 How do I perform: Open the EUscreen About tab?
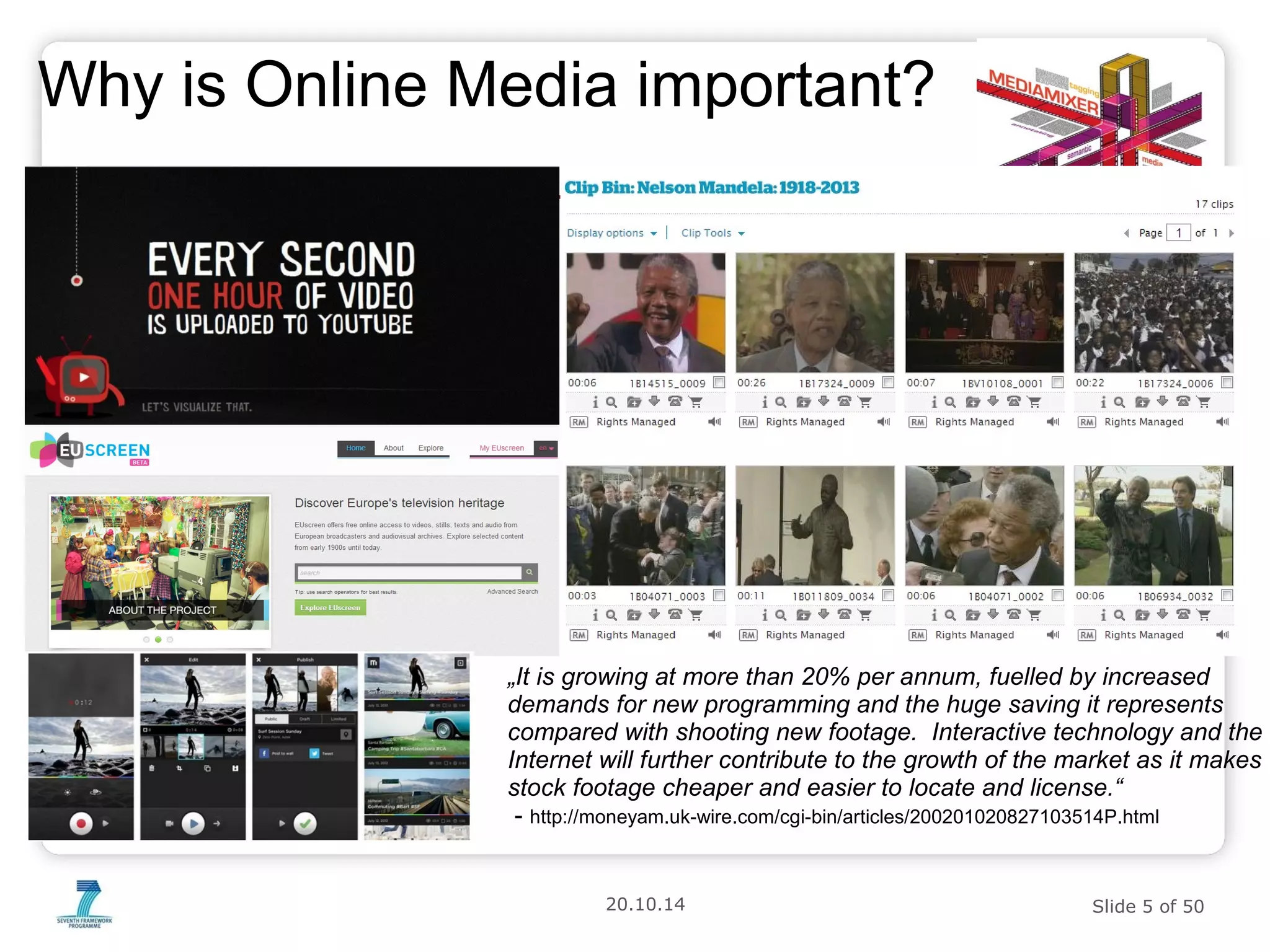[x=393, y=448]
